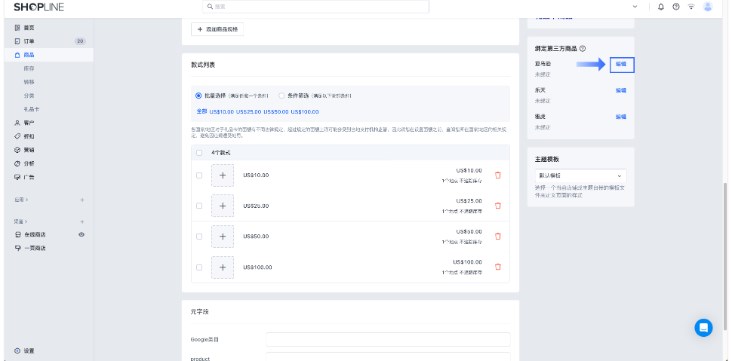
Task: Delete the US$100.00 variant
Action: [x=498, y=267]
